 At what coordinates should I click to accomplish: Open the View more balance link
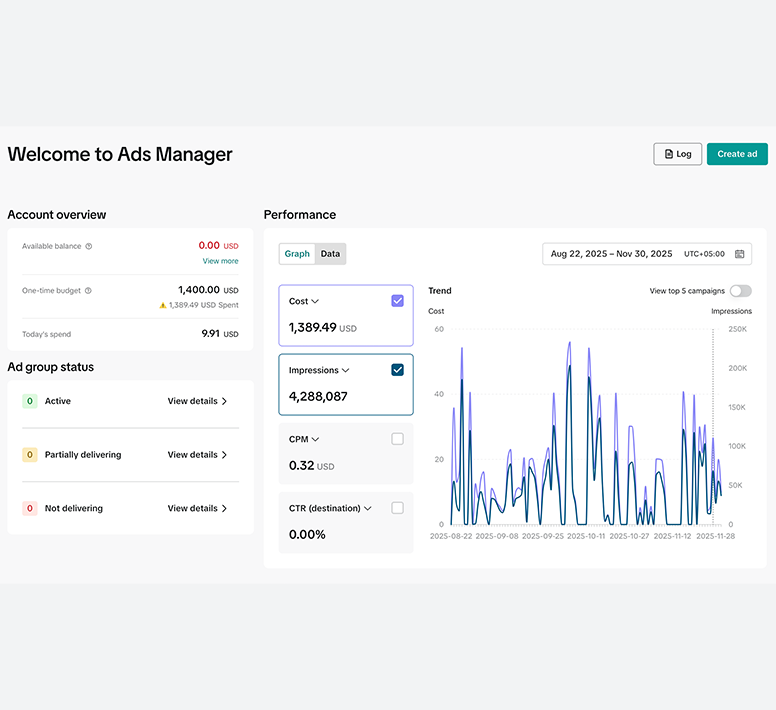(x=220, y=261)
